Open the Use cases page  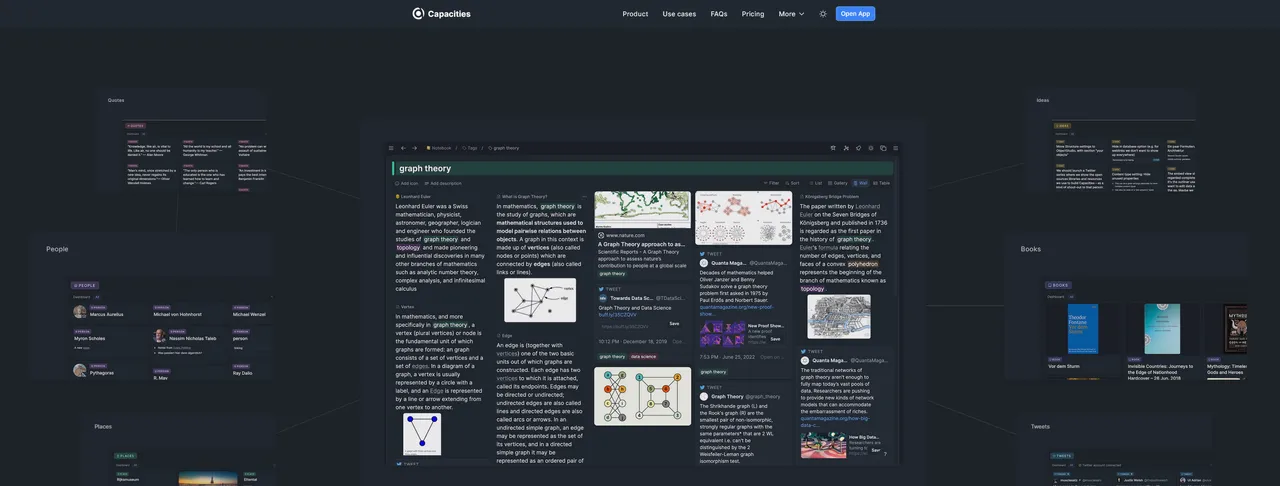[x=679, y=14]
